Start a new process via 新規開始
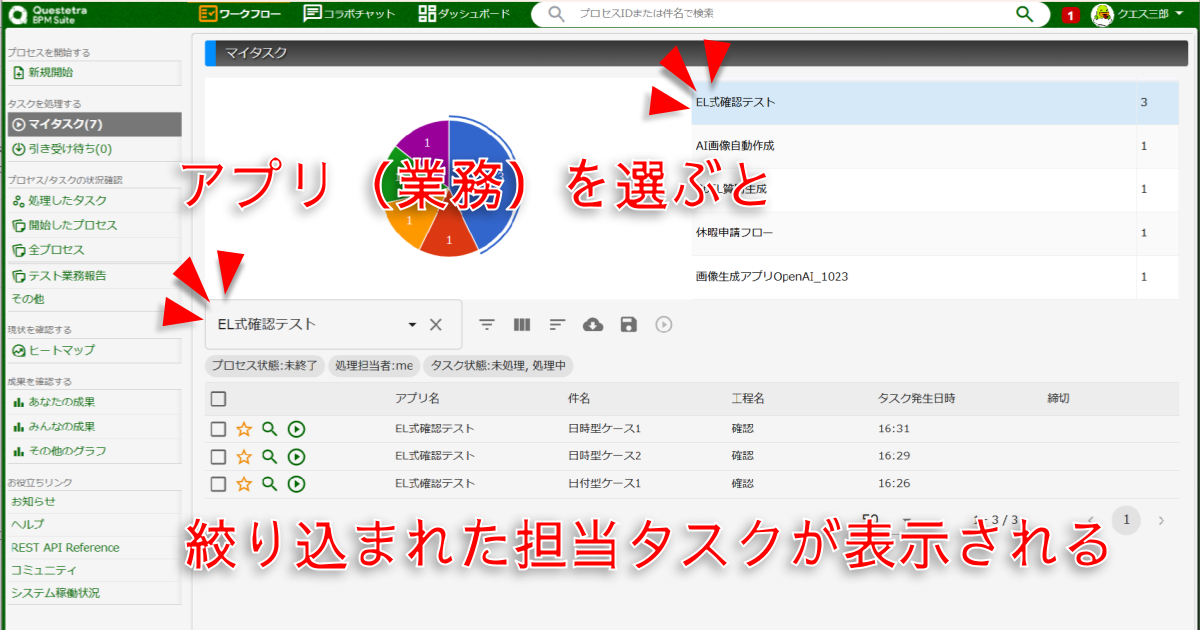This screenshot has height=630, width=1200. 93,72
